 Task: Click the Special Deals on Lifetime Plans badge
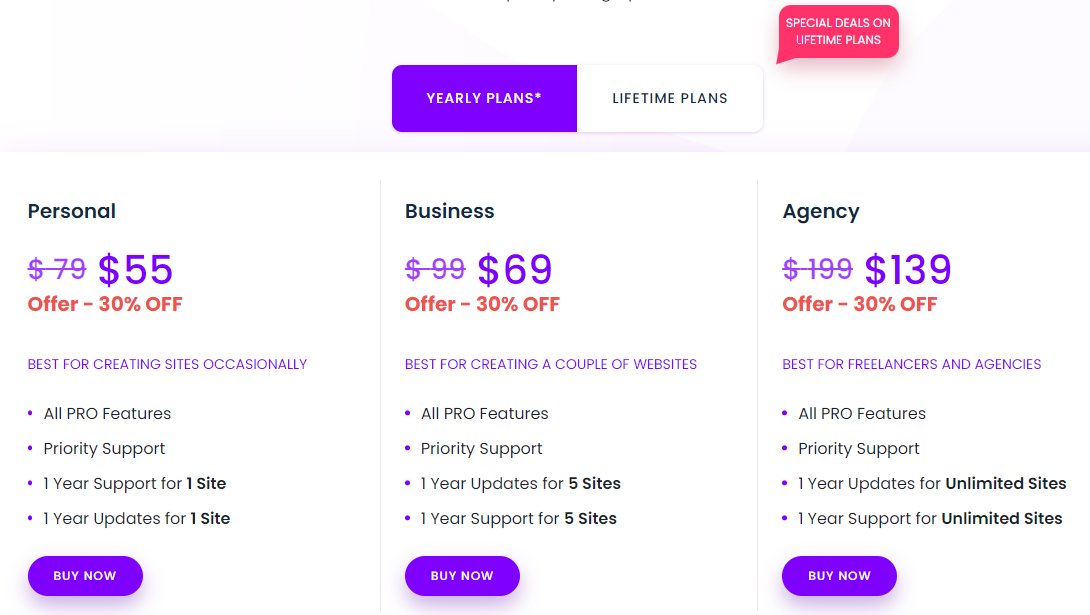click(x=838, y=32)
